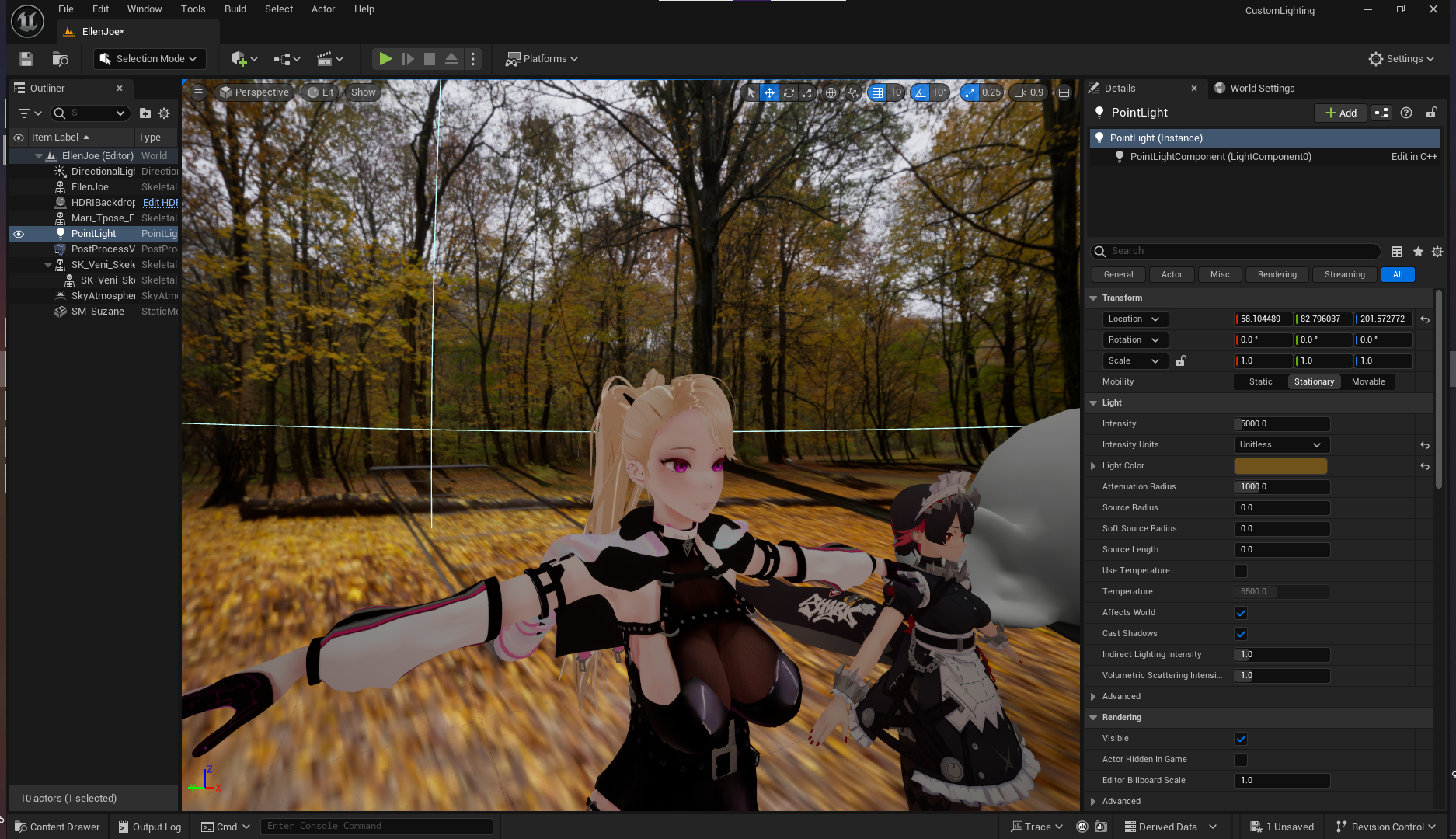This screenshot has height=839, width=1456.
Task: Activate the Translate move tool
Action: [x=769, y=92]
